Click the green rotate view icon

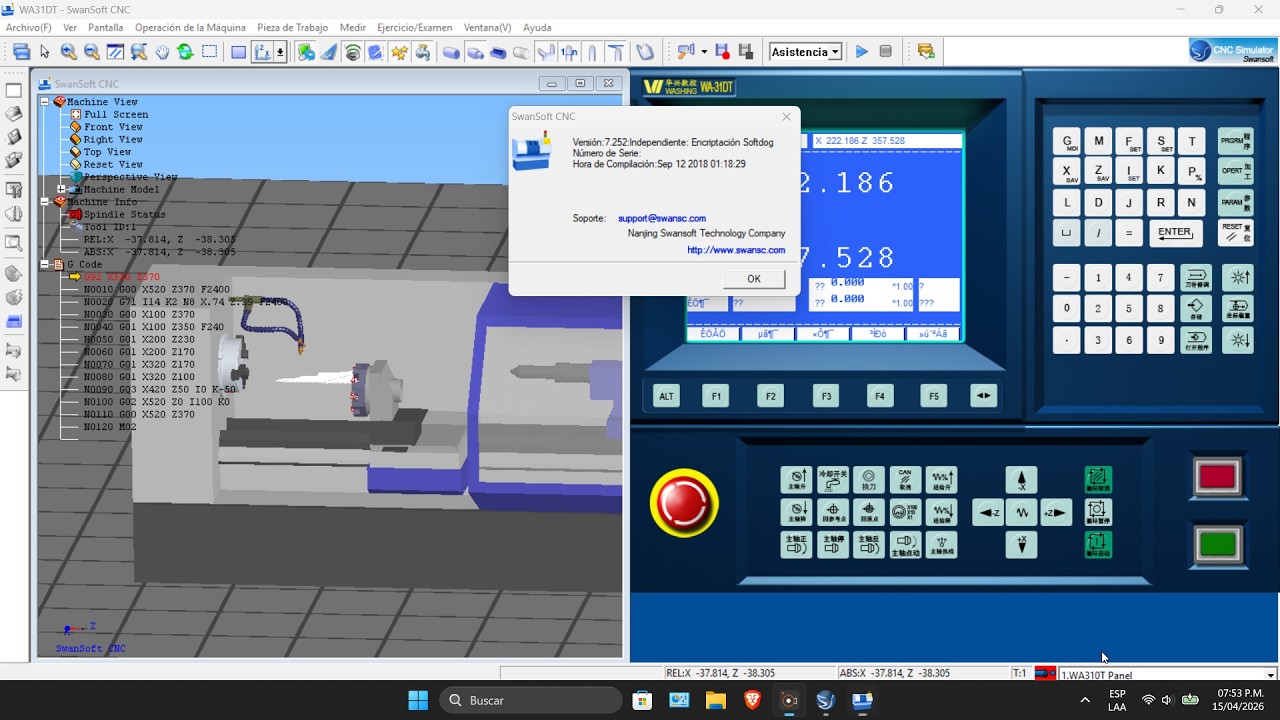tap(185, 52)
